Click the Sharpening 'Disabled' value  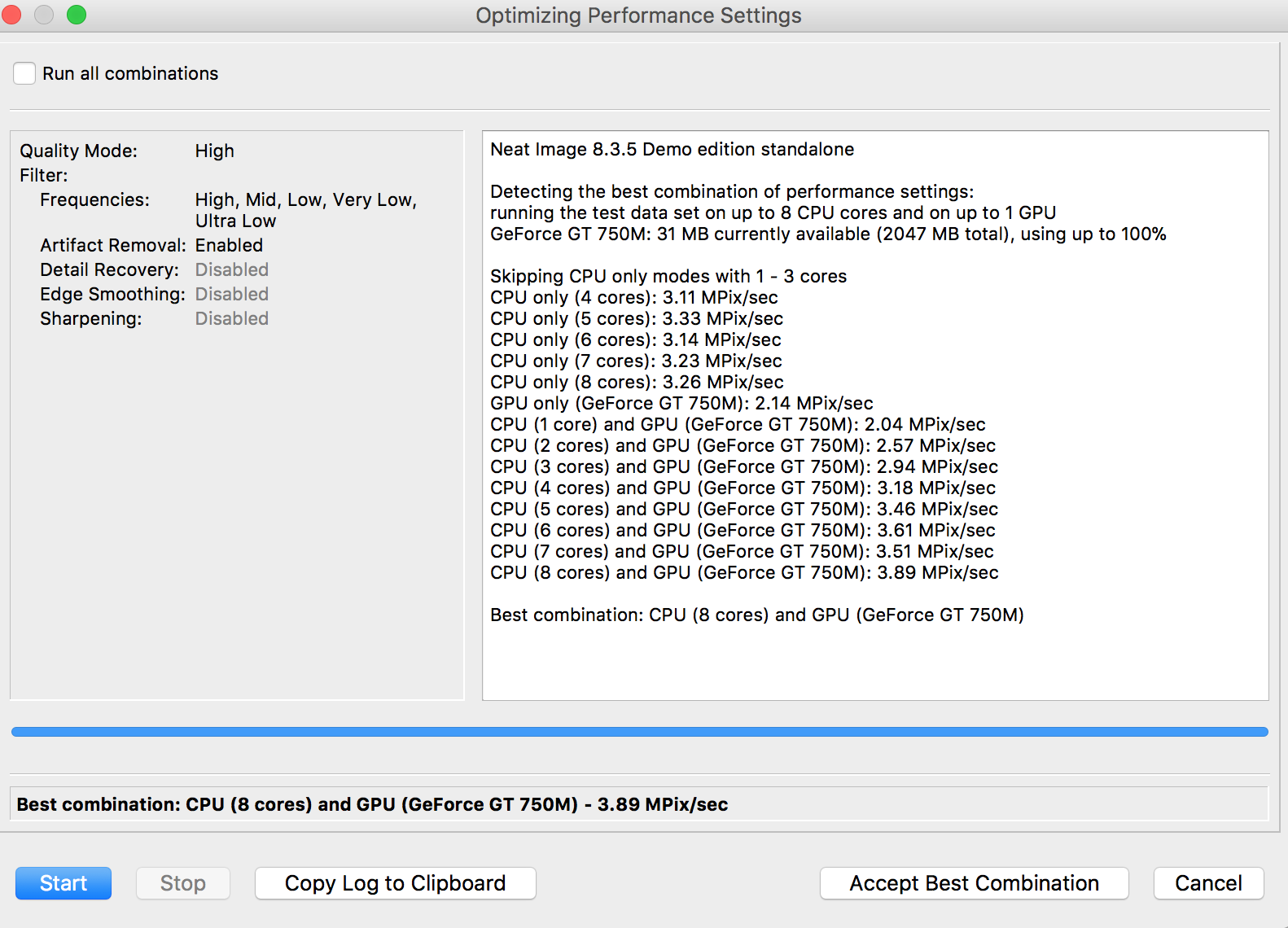[x=232, y=318]
